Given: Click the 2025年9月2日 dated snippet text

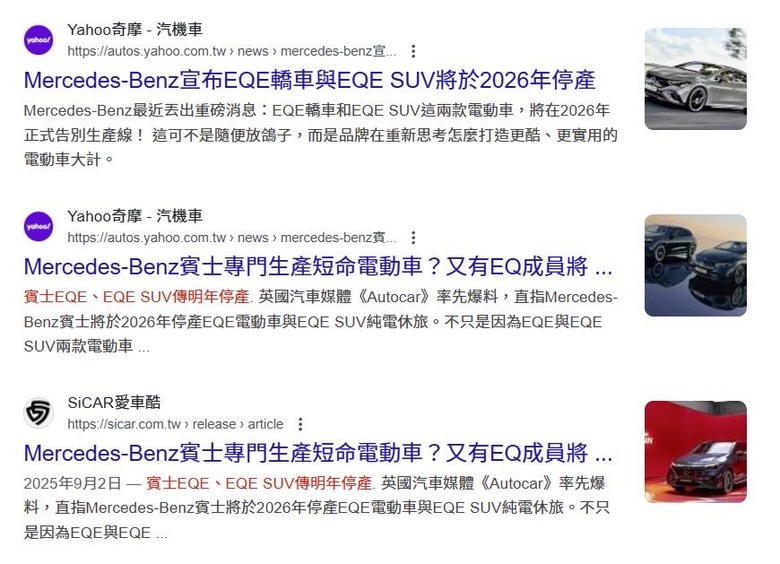Looking at the screenshot, I should click(x=73, y=483).
